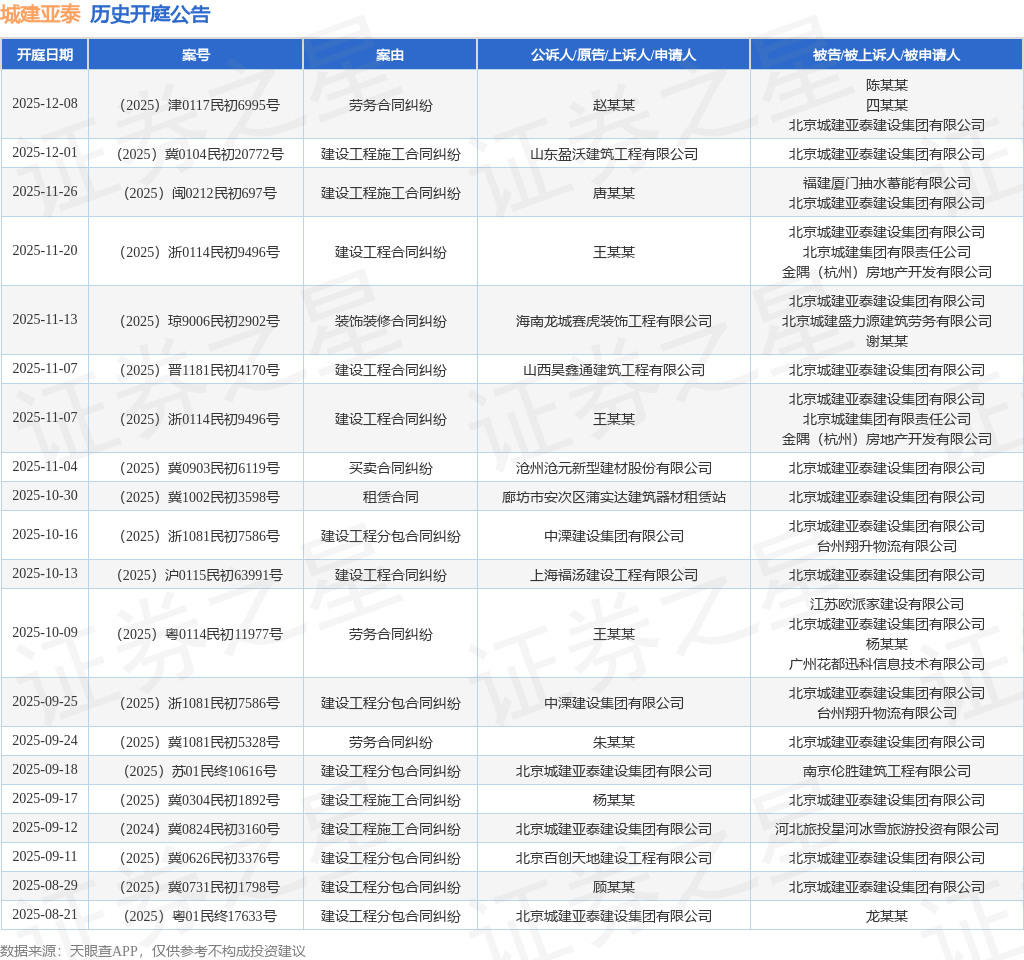Click defendant 北京城建盛力源建筑劳务有限公司

[x=886, y=321]
